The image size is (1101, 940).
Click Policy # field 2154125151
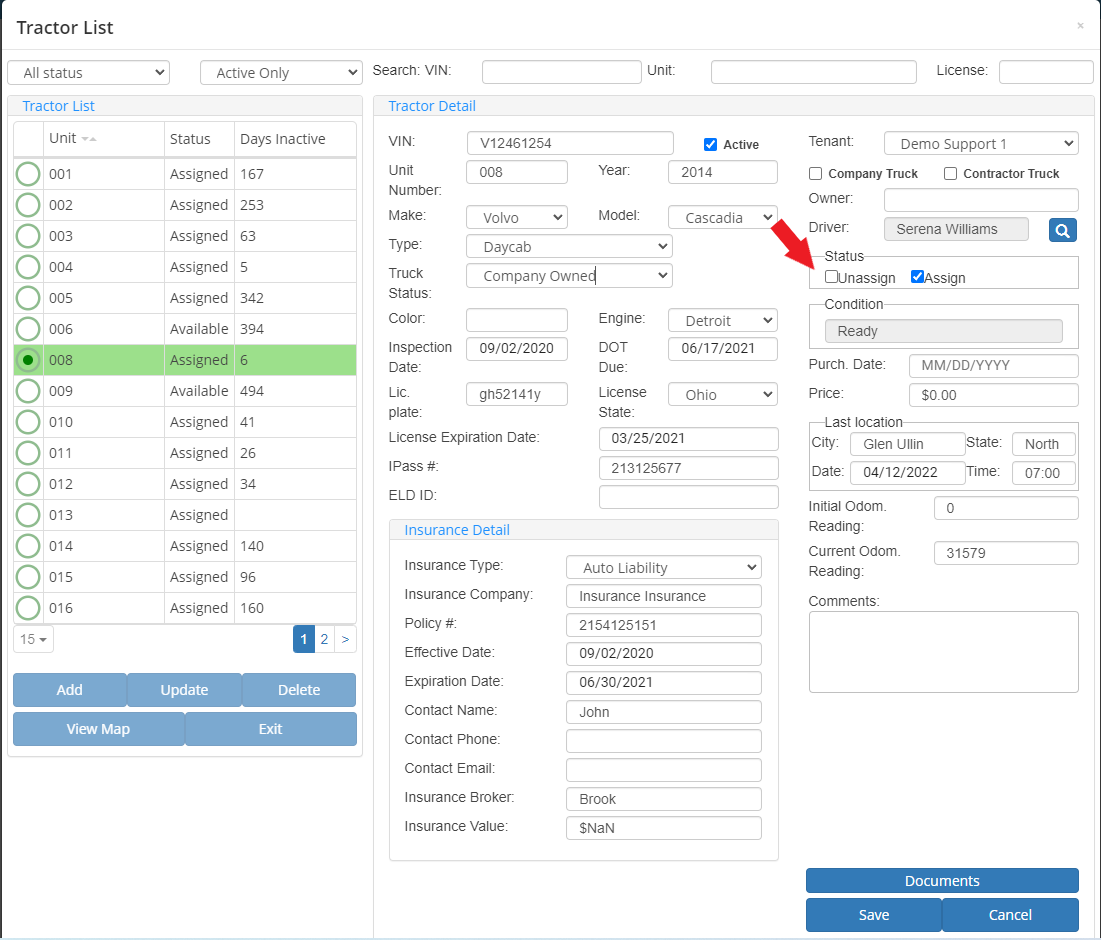point(664,625)
